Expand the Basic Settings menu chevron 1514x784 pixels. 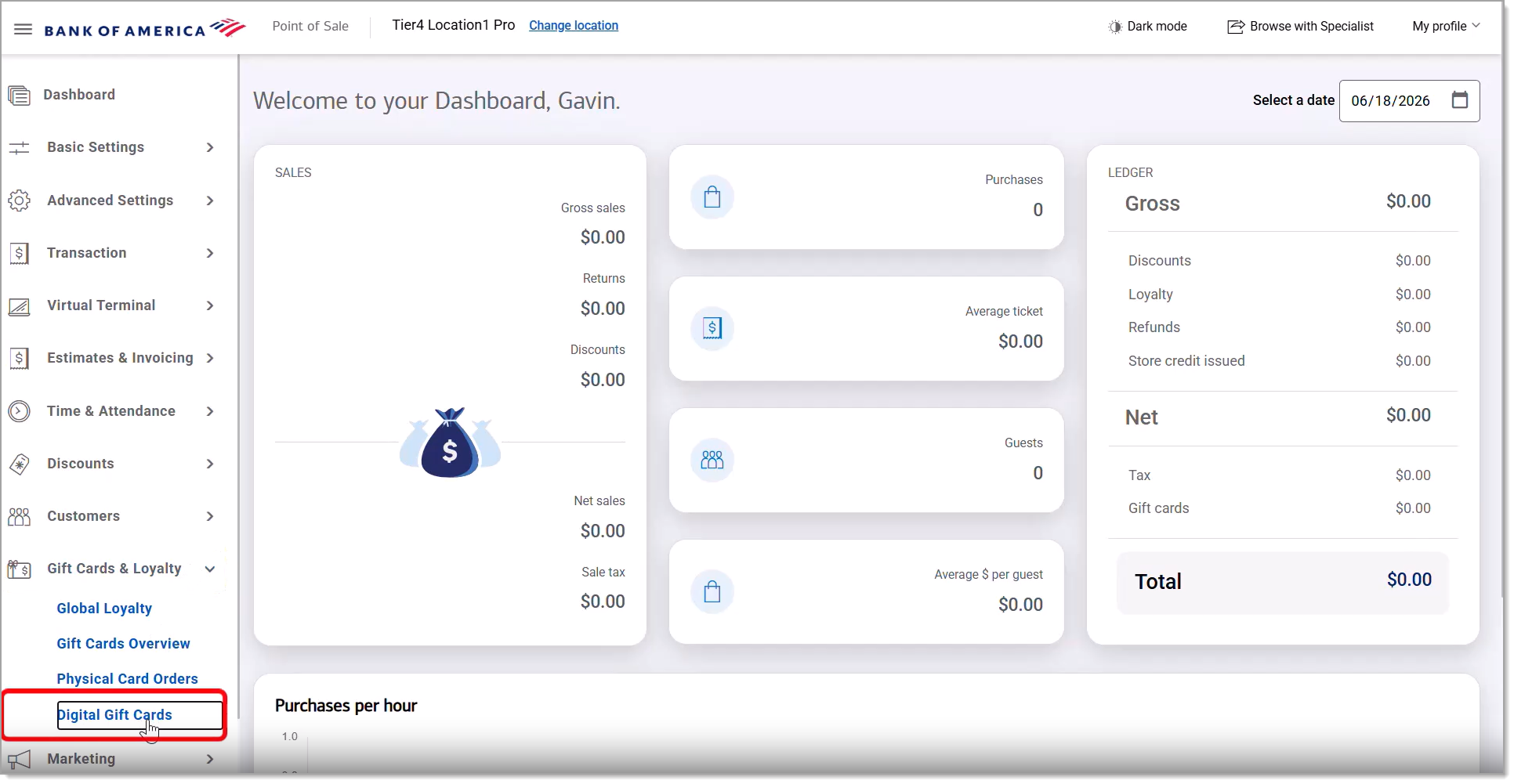pyautogui.click(x=210, y=148)
